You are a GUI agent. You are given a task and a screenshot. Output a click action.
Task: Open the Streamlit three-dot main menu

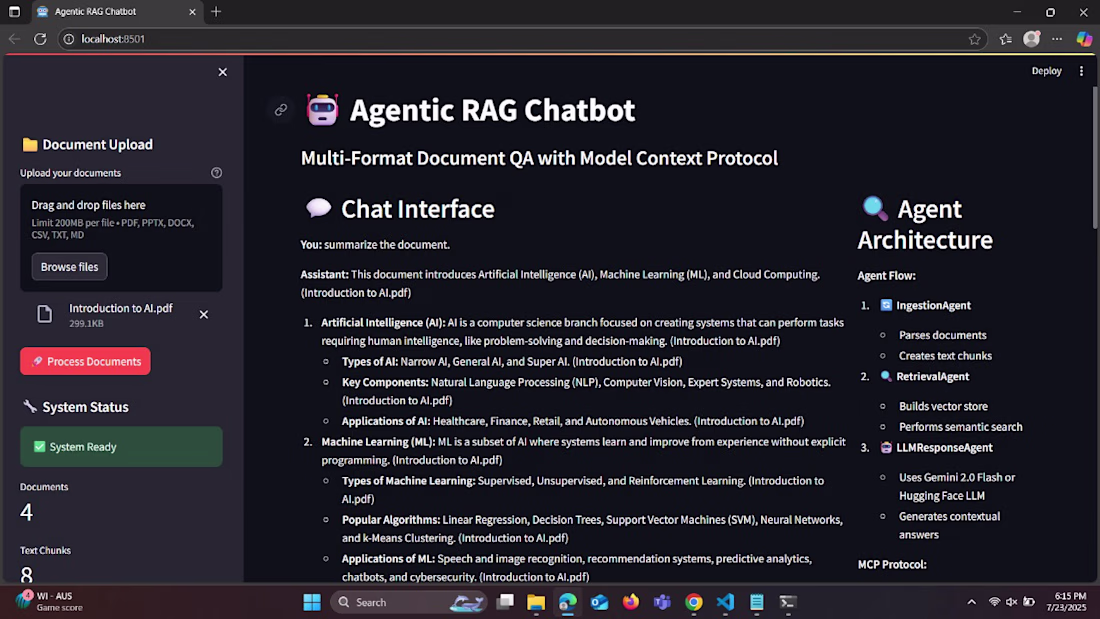coord(1081,71)
